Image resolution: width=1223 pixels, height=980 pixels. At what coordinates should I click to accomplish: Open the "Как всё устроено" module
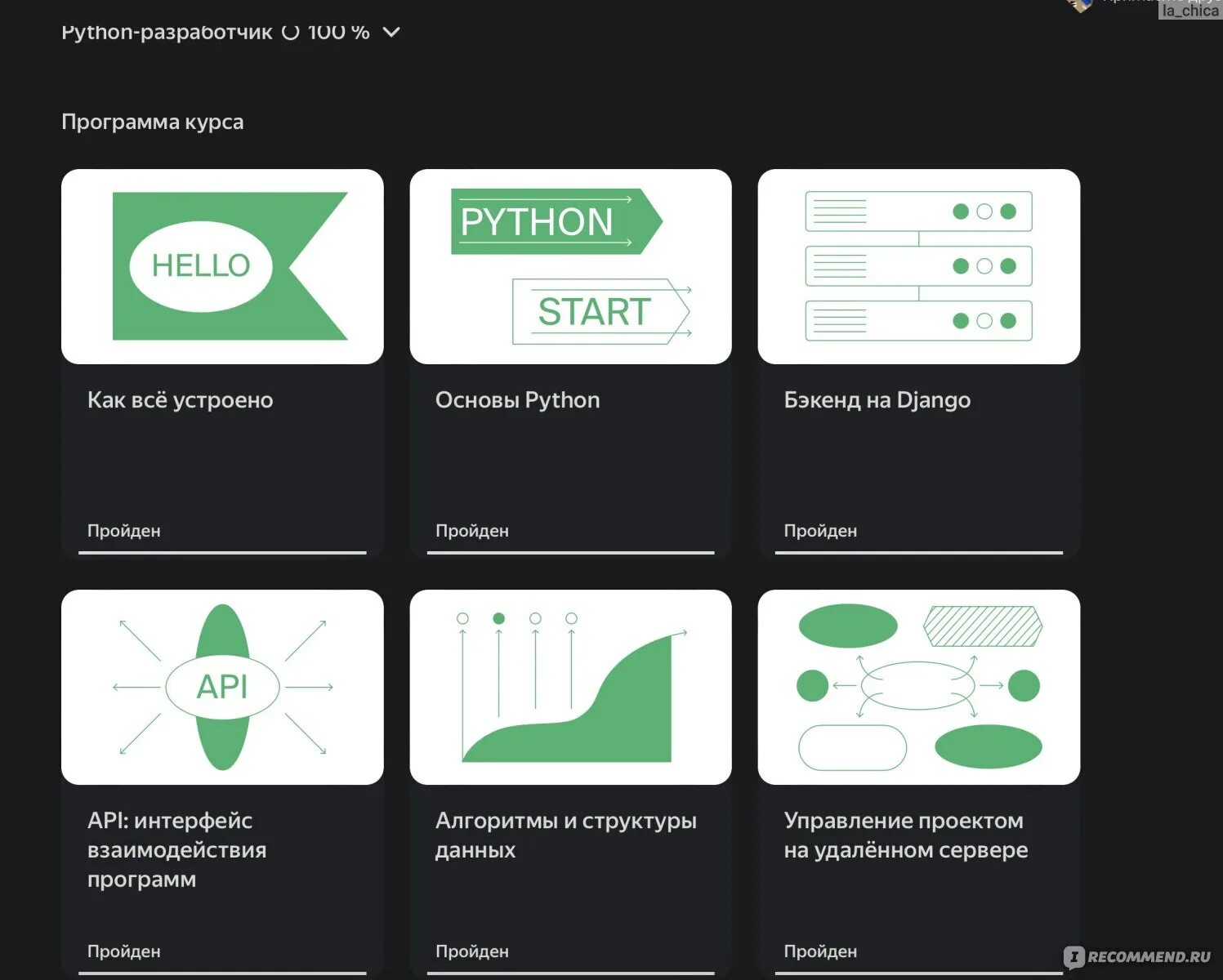point(180,400)
